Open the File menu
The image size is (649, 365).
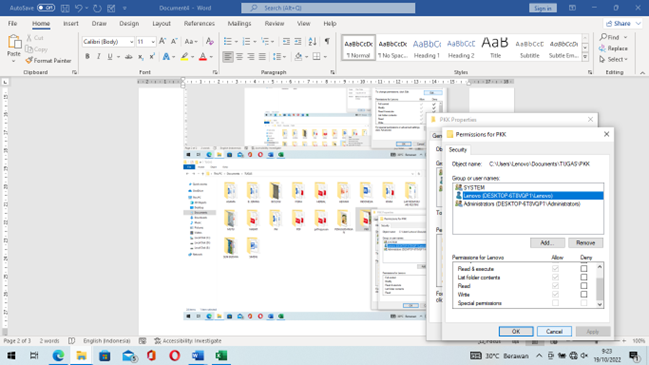click(x=12, y=24)
